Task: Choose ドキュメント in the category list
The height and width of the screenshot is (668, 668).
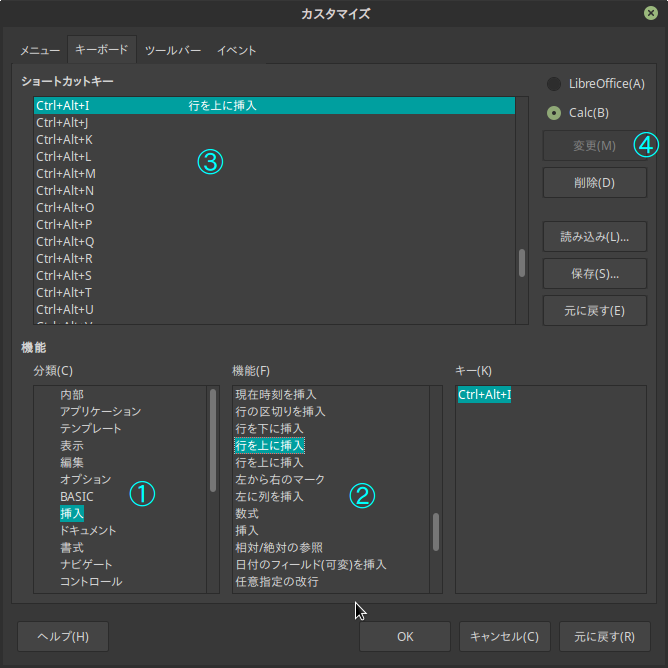Action: (x=88, y=530)
